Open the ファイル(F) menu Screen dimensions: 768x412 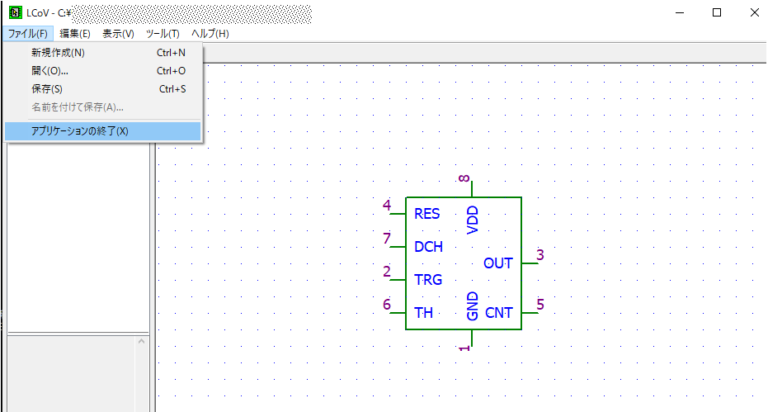click(27, 33)
